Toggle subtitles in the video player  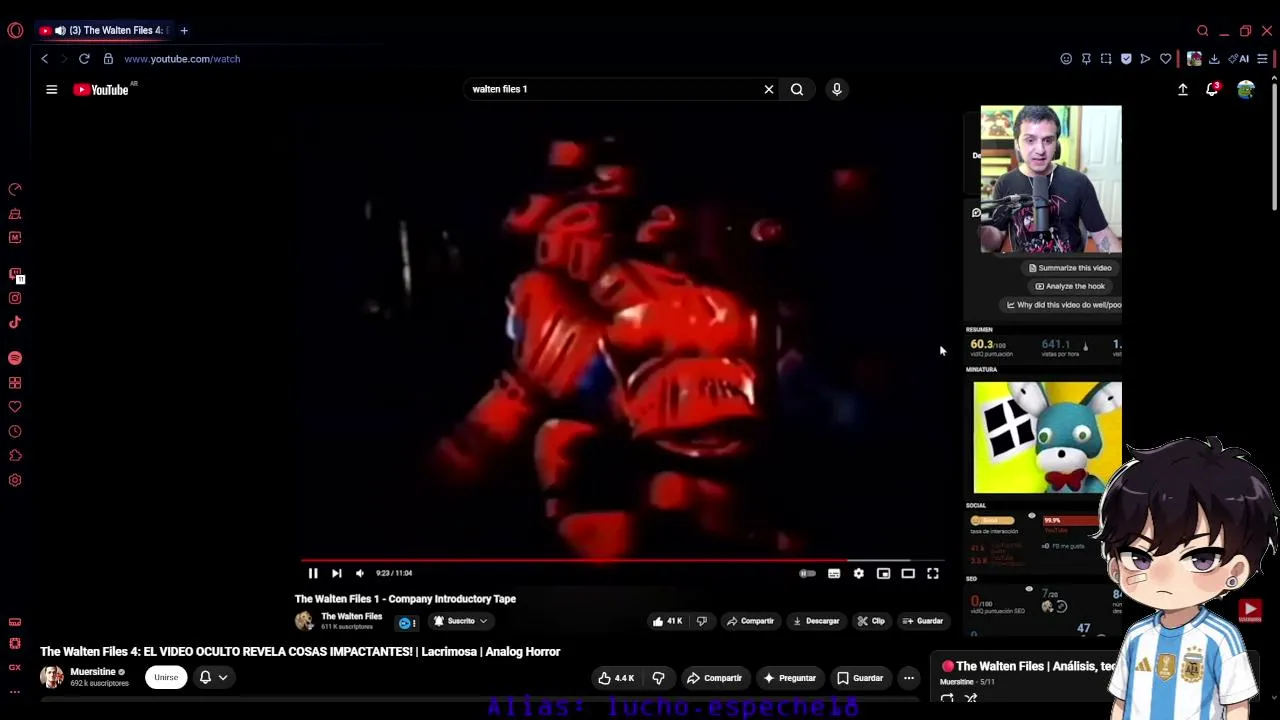[x=834, y=573]
